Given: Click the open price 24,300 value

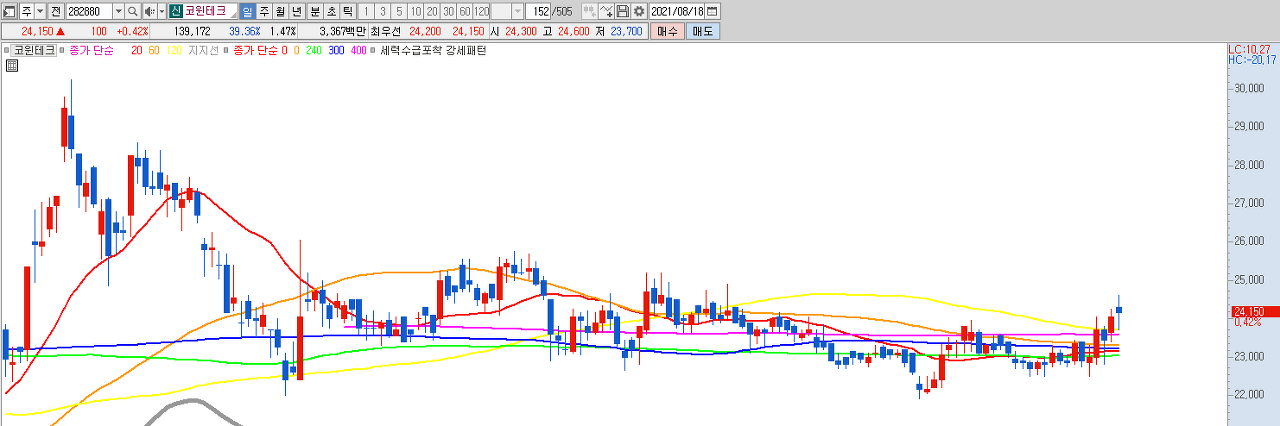Looking at the screenshot, I should pyautogui.click(x=523, y=31).
